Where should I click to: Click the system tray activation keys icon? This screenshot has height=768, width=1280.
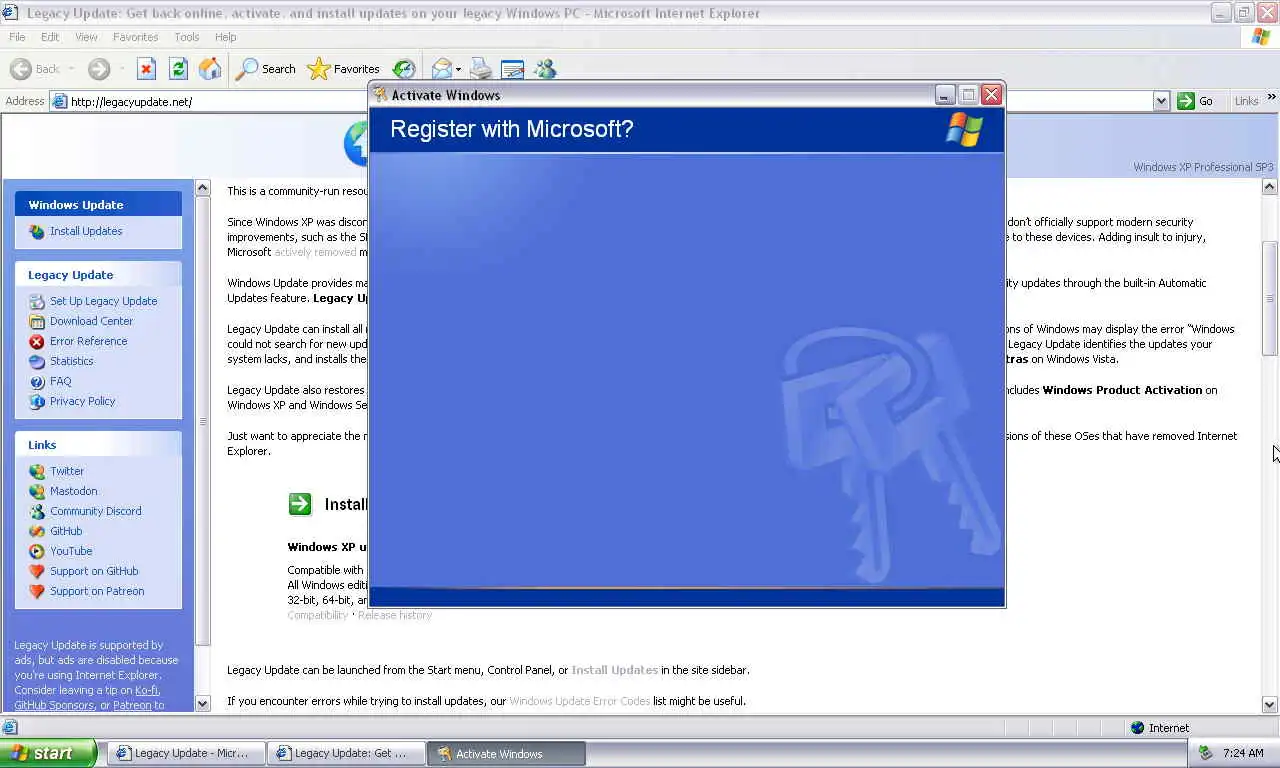[1205, 753]
